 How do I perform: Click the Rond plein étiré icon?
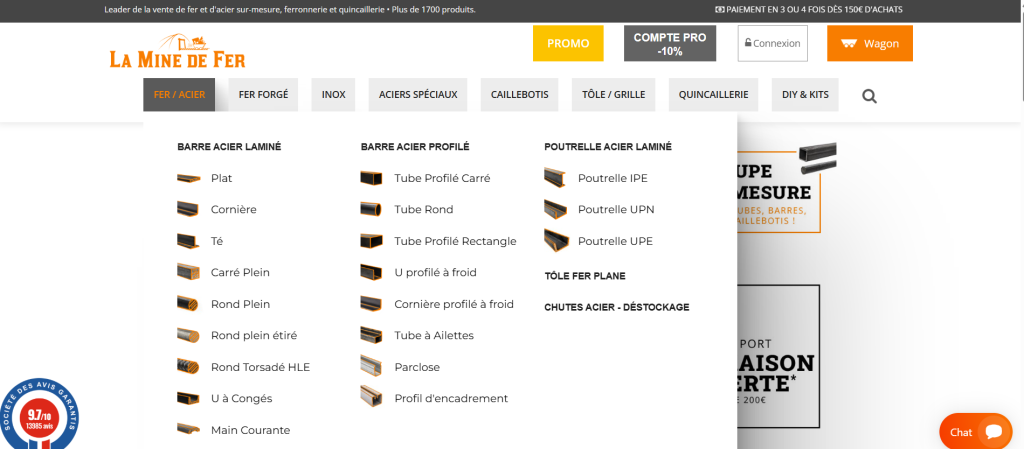tap(188, 335)
